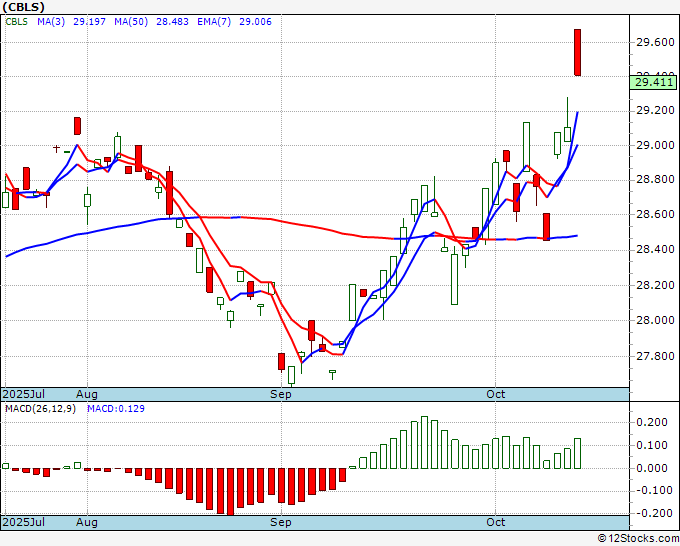Click the Sep label on price chart axis
Image resolution: width=680 pixels, height=546 pixels.
(281, 394)
